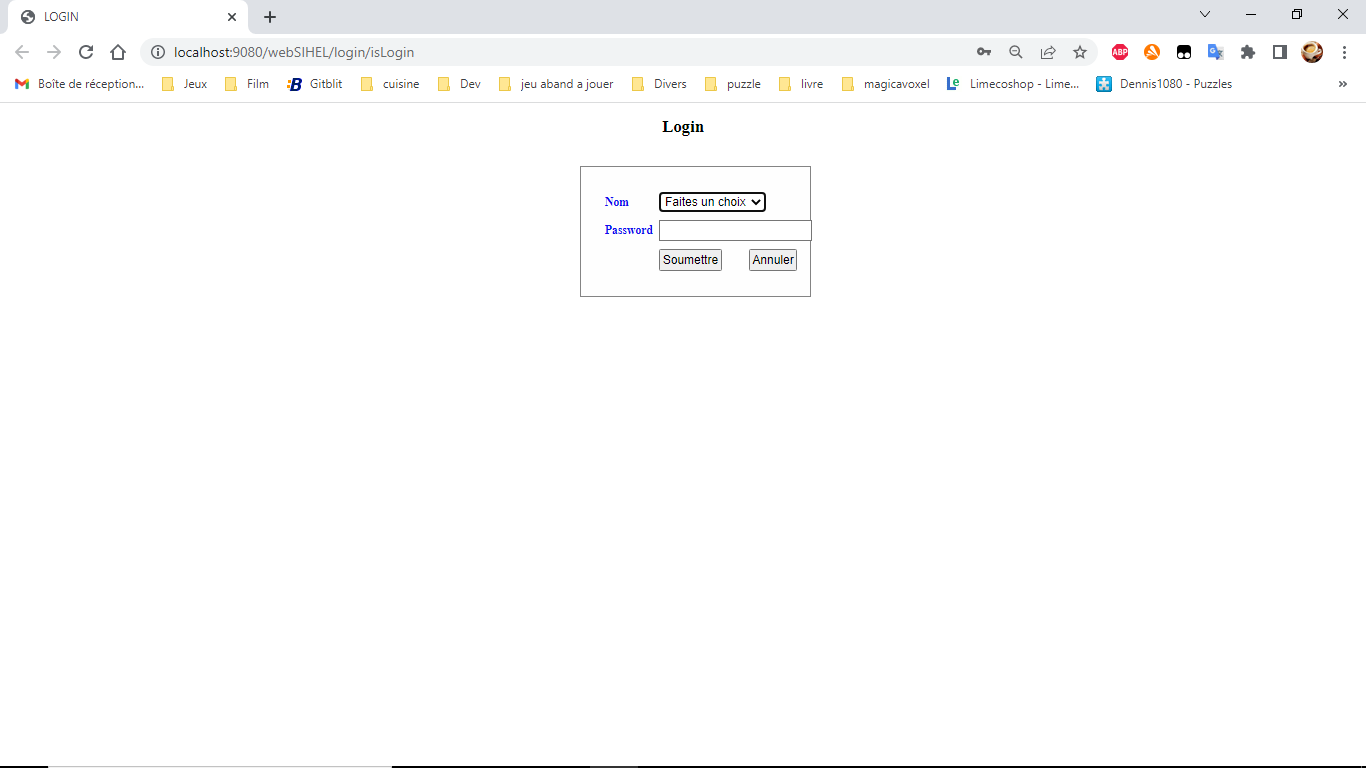The height and width of the screenshot is (768, 1366).
Task: Select the LOGIN tab
Action: [128, 17]
